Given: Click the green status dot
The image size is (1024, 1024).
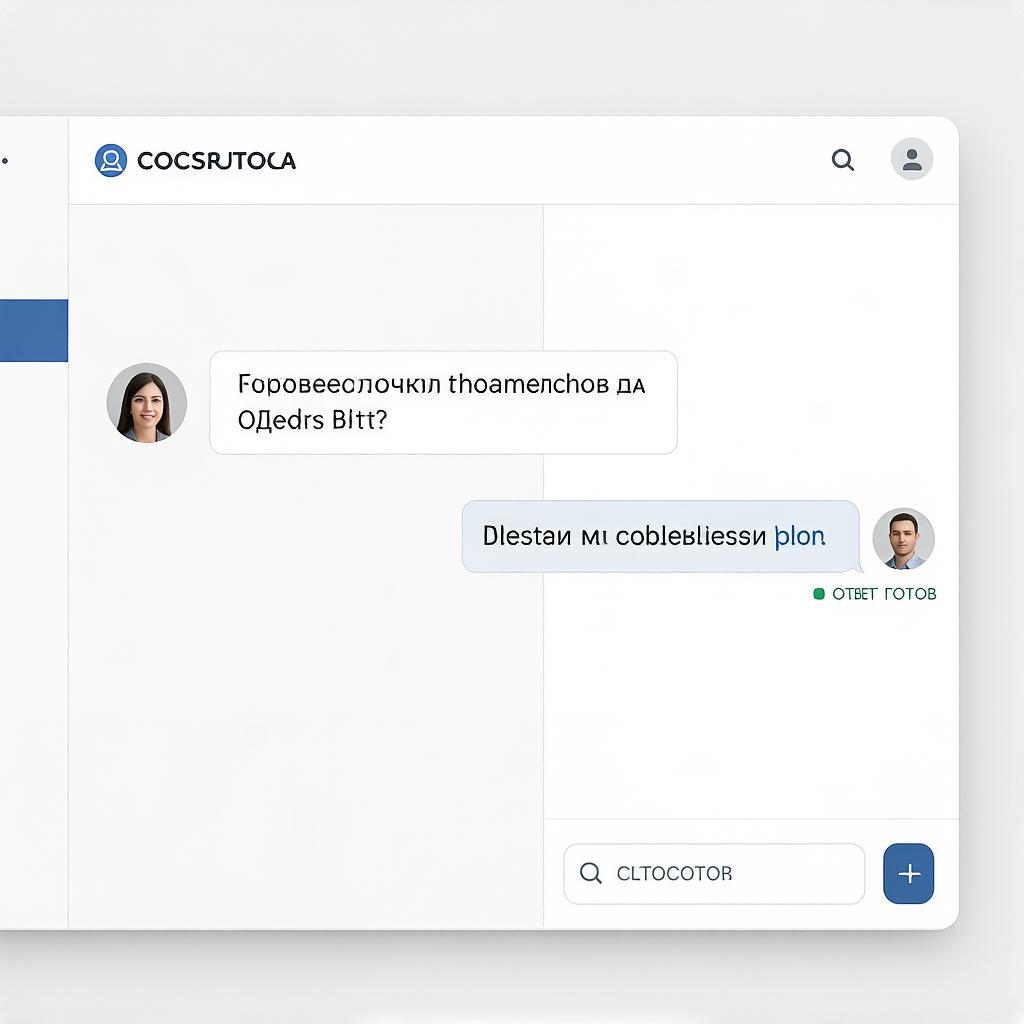Looking at the screenshot, I should (819, 594).
